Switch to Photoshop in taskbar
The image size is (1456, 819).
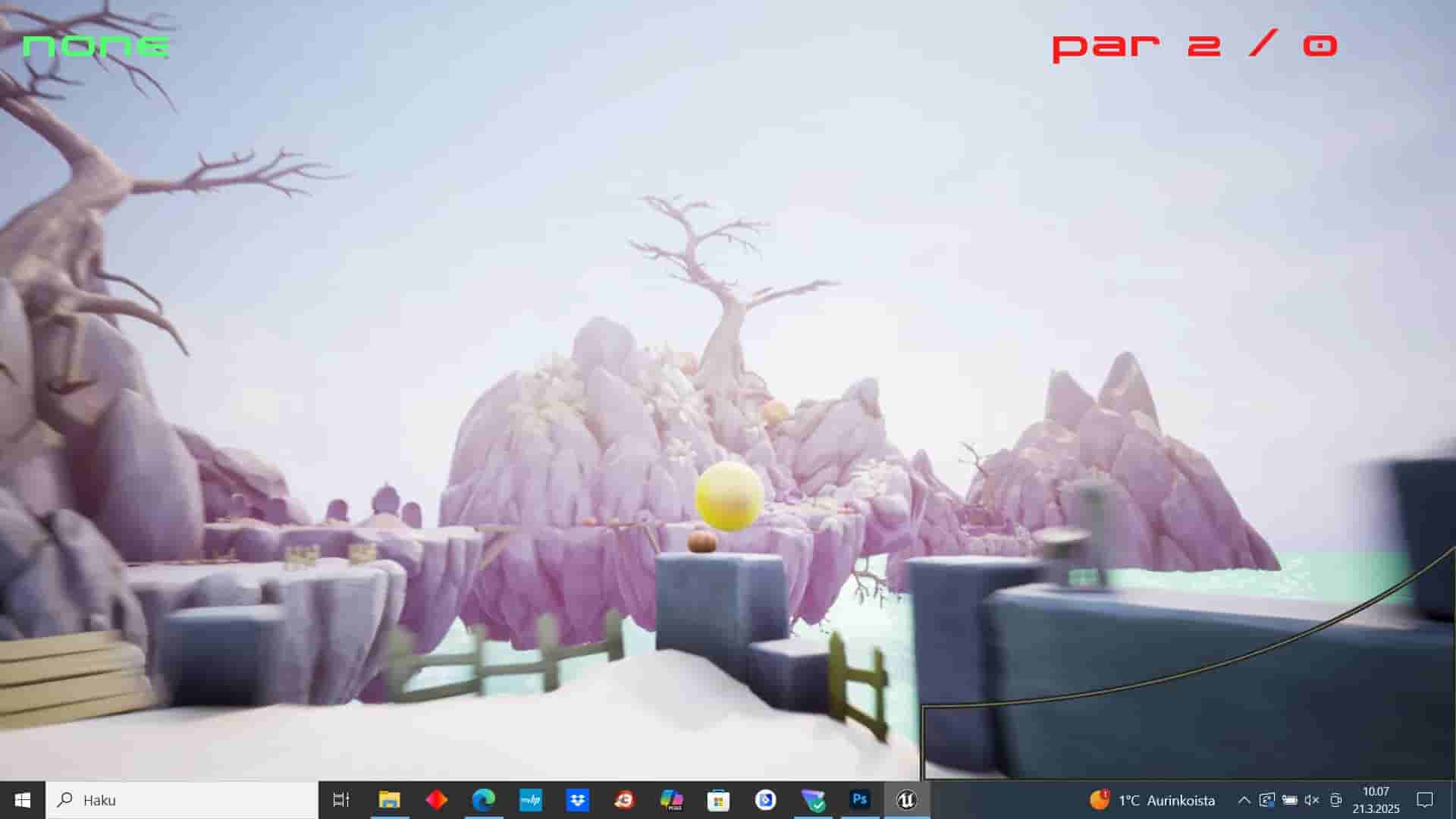(x=859, y=800)
